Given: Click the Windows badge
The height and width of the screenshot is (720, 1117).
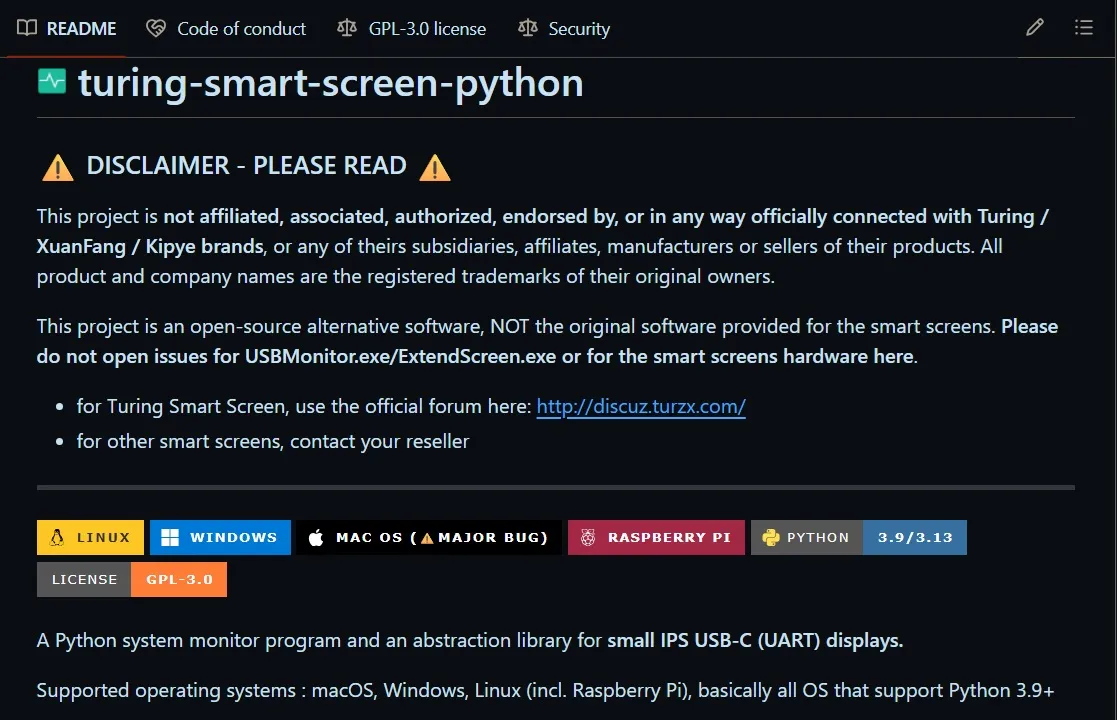Looking at the screenshot, I should coord(220,537).
